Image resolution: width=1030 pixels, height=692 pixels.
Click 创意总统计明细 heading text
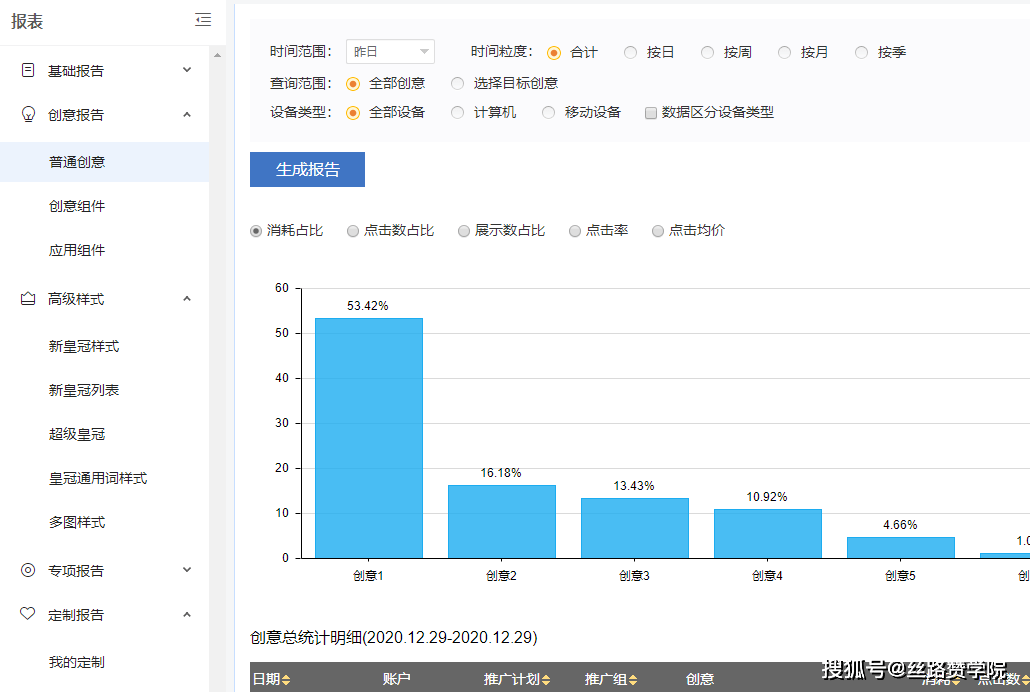tap(393, 637)
